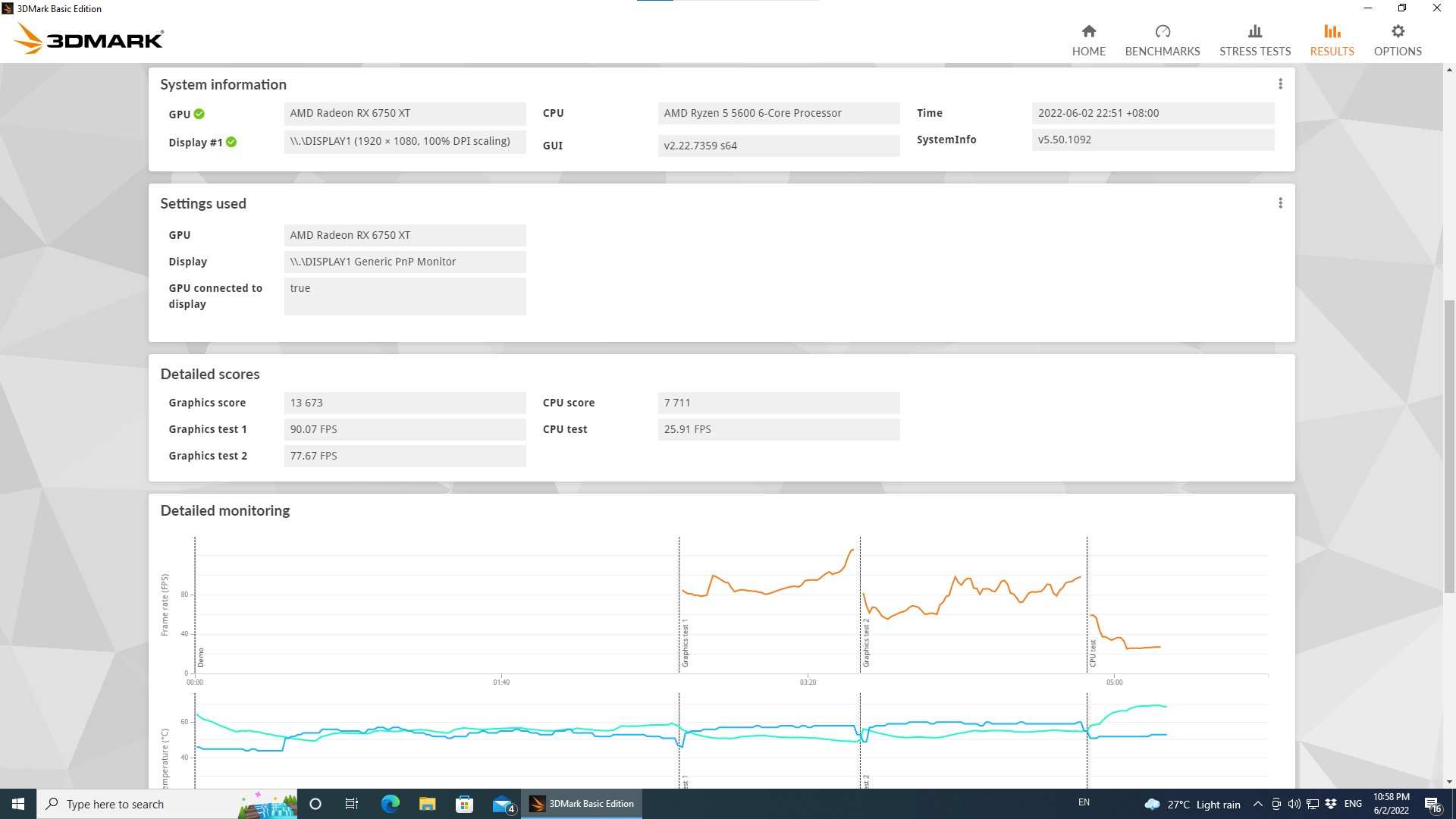The width and height of the screenshot is (1456, 819).
Task: Click 3DMark Basic Edition taskbar button
Action: pos(582,804)
